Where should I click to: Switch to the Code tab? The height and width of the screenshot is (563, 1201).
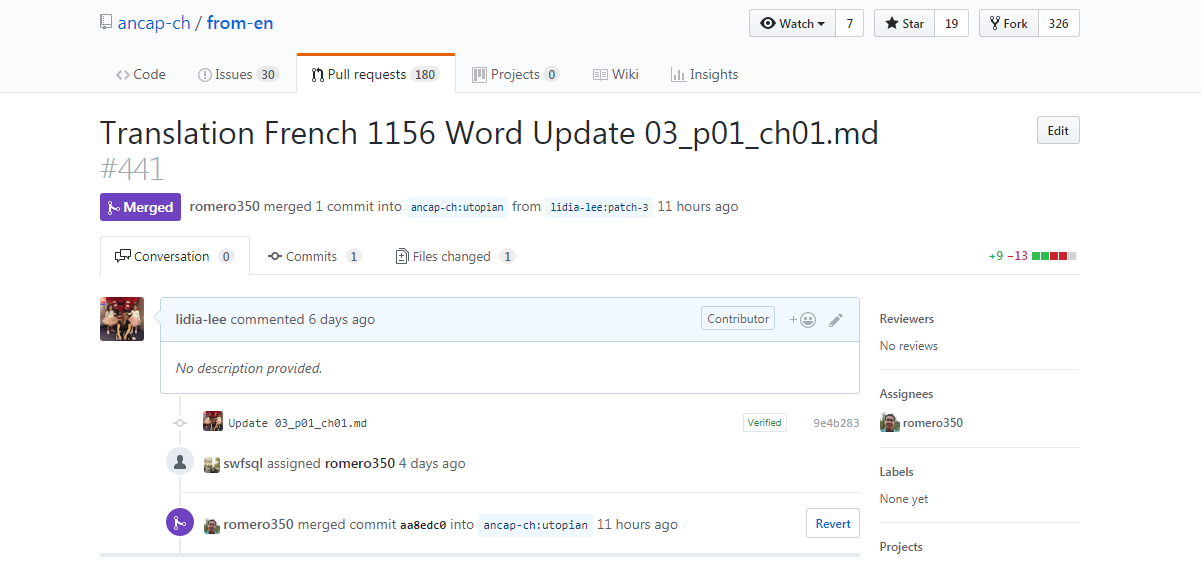141,74
